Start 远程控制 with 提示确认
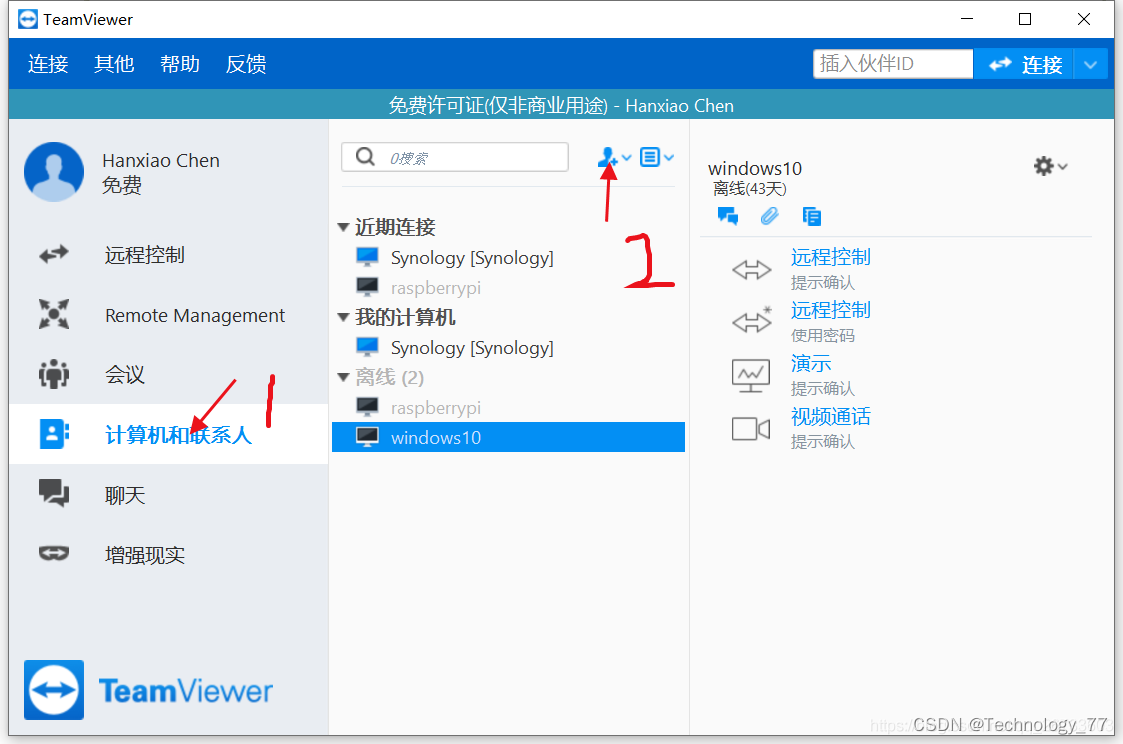The height and width of the screenshot is (744, 1123). click(x=831, y=256)
